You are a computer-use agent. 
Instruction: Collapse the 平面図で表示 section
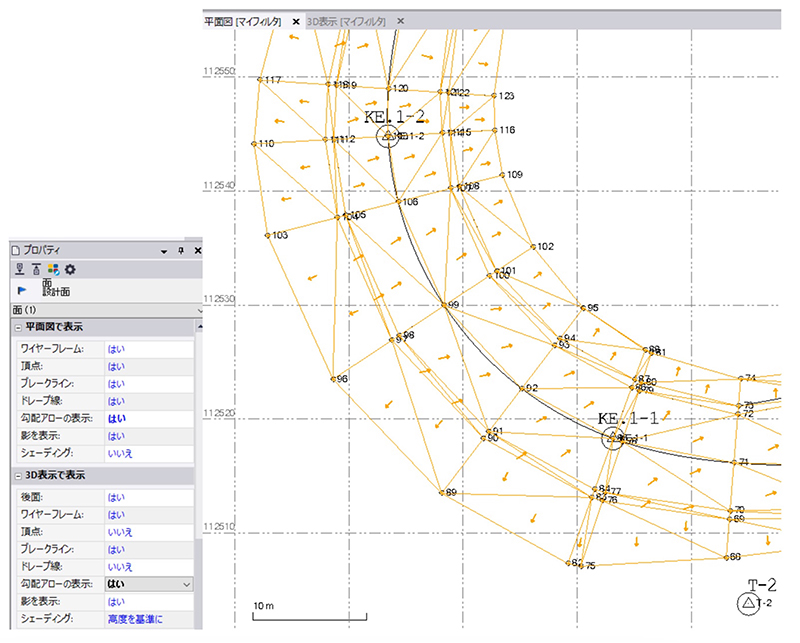coord(19,328)
